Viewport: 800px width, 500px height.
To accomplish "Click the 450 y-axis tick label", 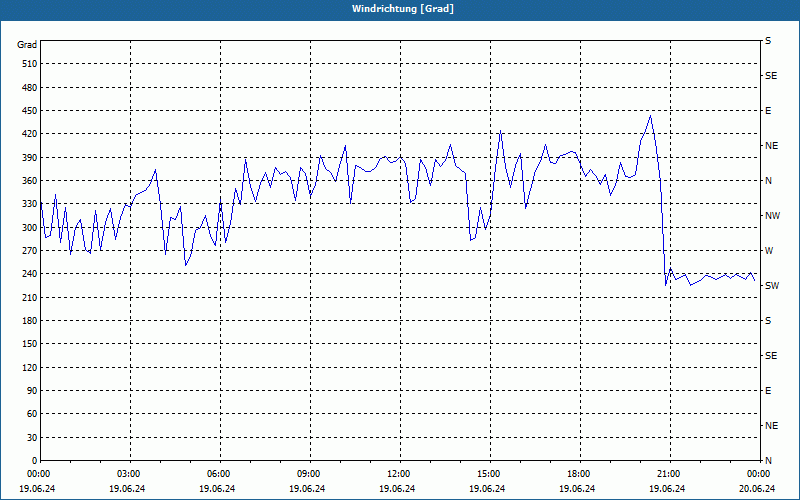I will pos(30,111).
